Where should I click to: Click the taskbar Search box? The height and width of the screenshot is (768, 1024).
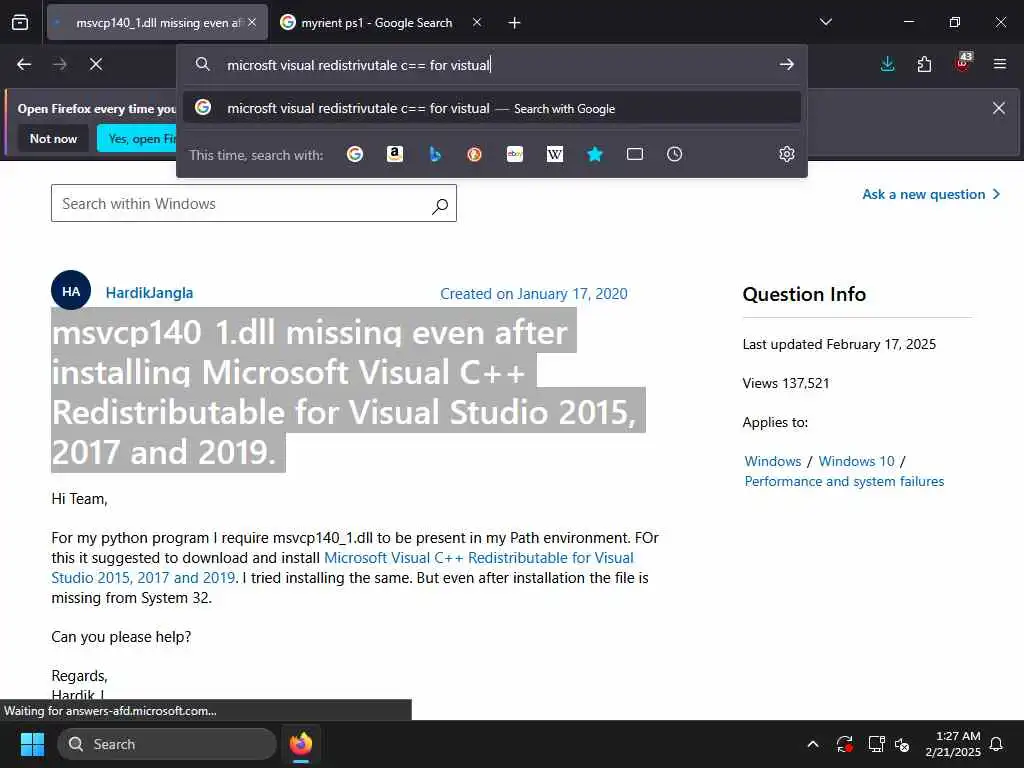tap(167, 744)
